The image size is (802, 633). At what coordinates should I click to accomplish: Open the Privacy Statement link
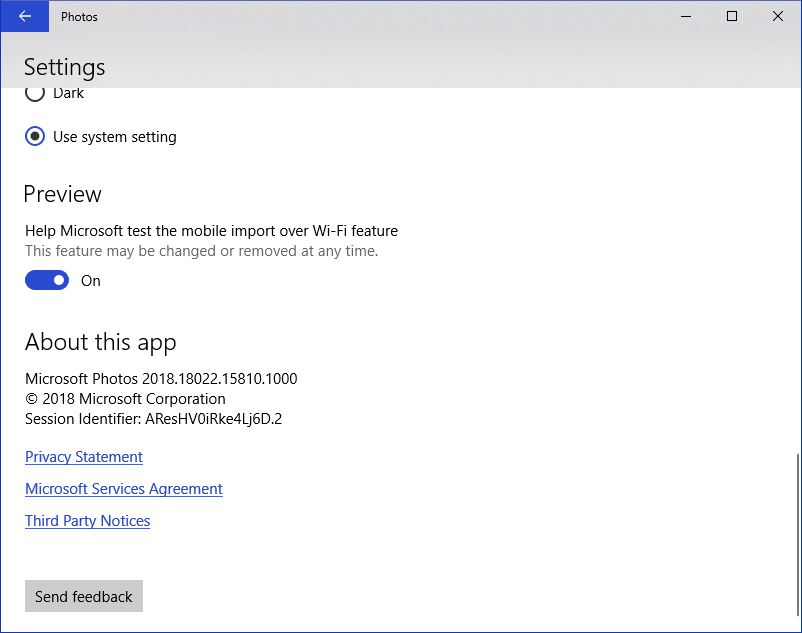[x=84, y=457]
